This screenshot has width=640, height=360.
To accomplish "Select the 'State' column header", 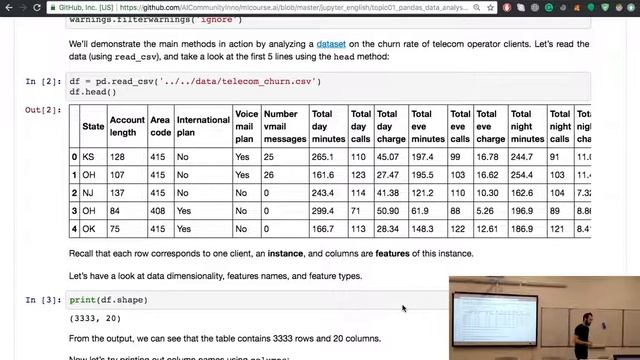I will (x=93, y=126).
